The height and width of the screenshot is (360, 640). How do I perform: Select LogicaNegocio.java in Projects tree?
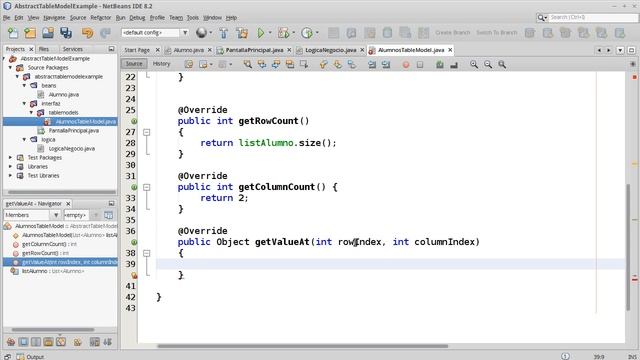point(72,149)
